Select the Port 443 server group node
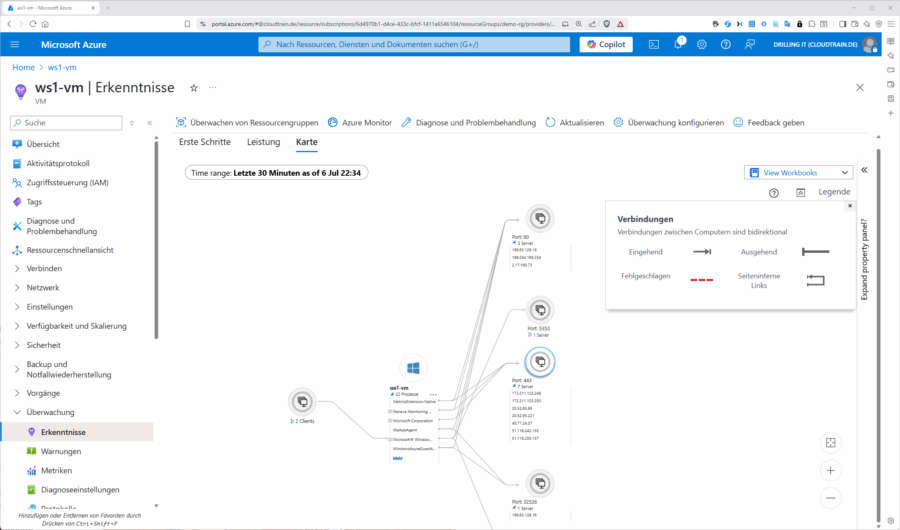This screenshot has height=530, width=900. pyautogui.click(x=540, y=362)
